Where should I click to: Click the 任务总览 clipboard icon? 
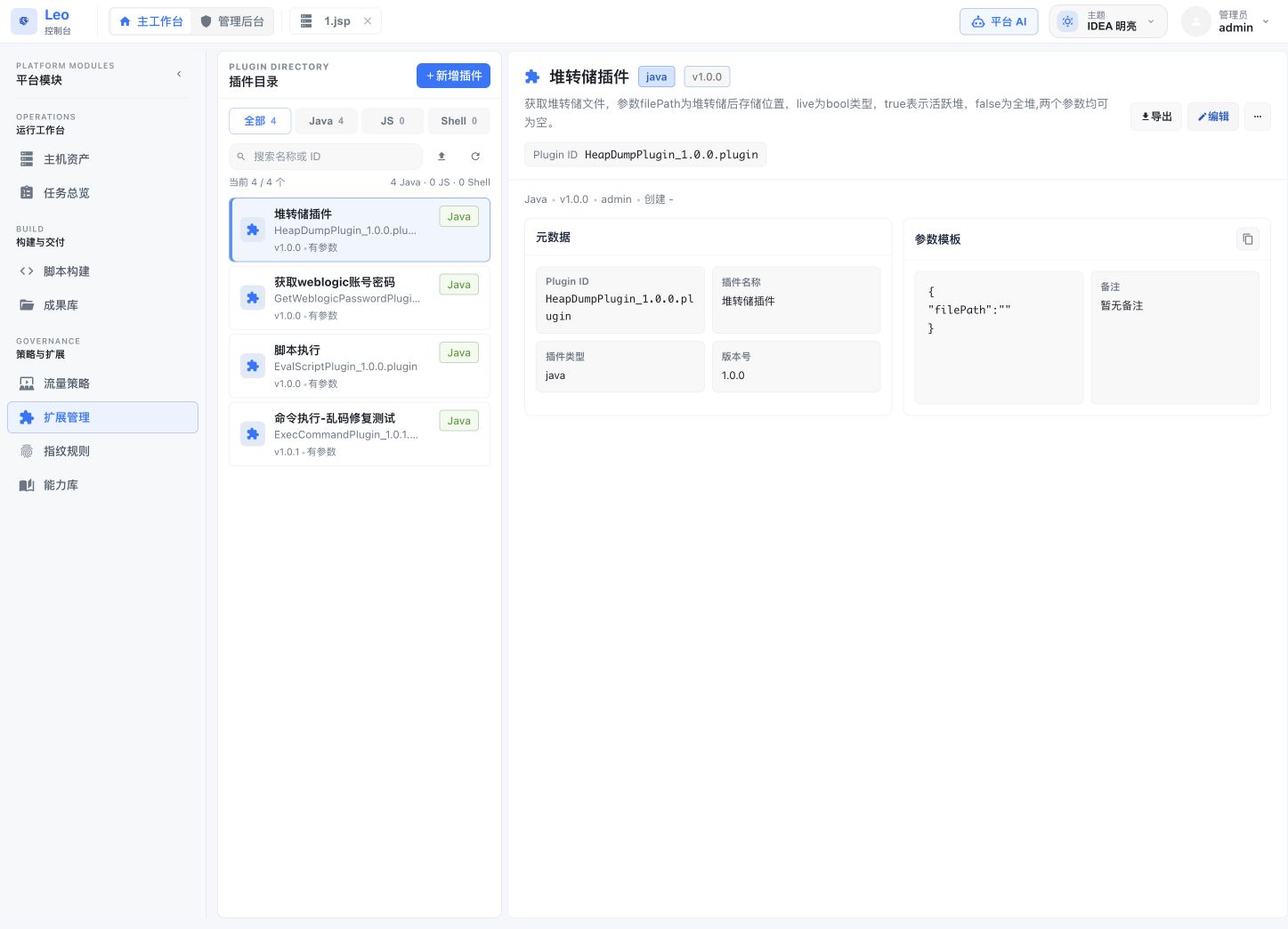(x=27, y=193)
